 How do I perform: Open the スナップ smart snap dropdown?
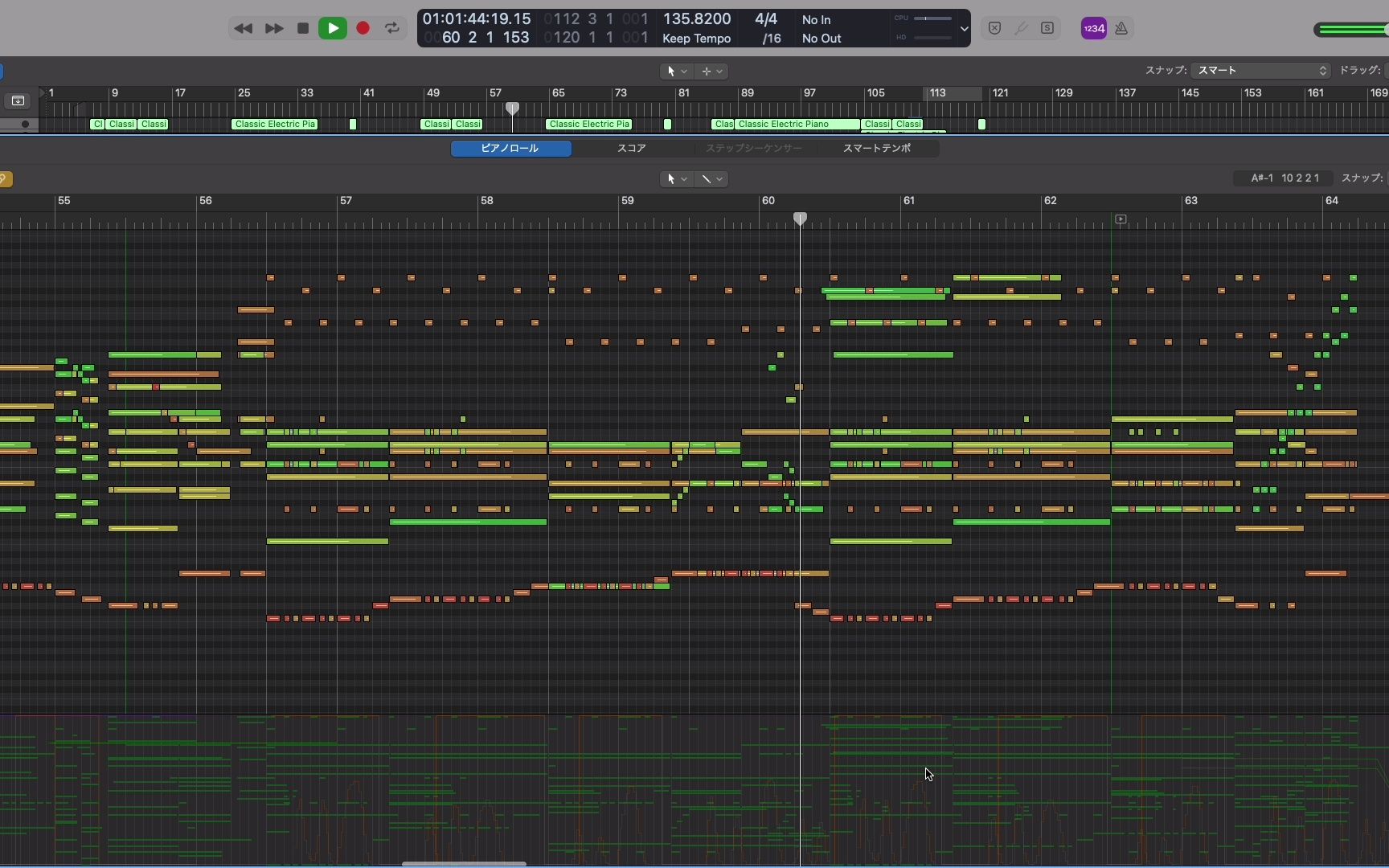(1260, 71)
